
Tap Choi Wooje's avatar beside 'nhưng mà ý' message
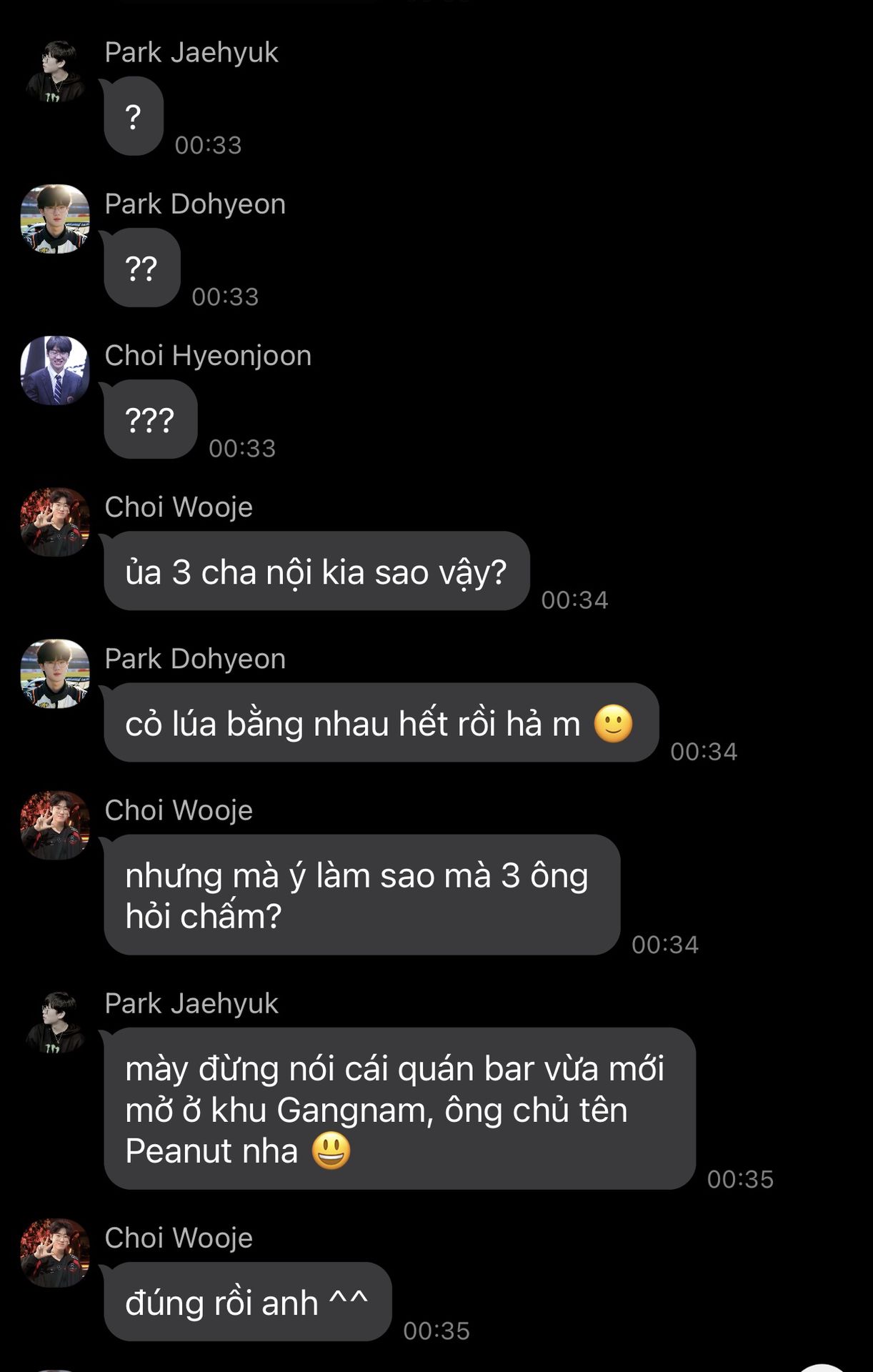click(x=55, y=825)
